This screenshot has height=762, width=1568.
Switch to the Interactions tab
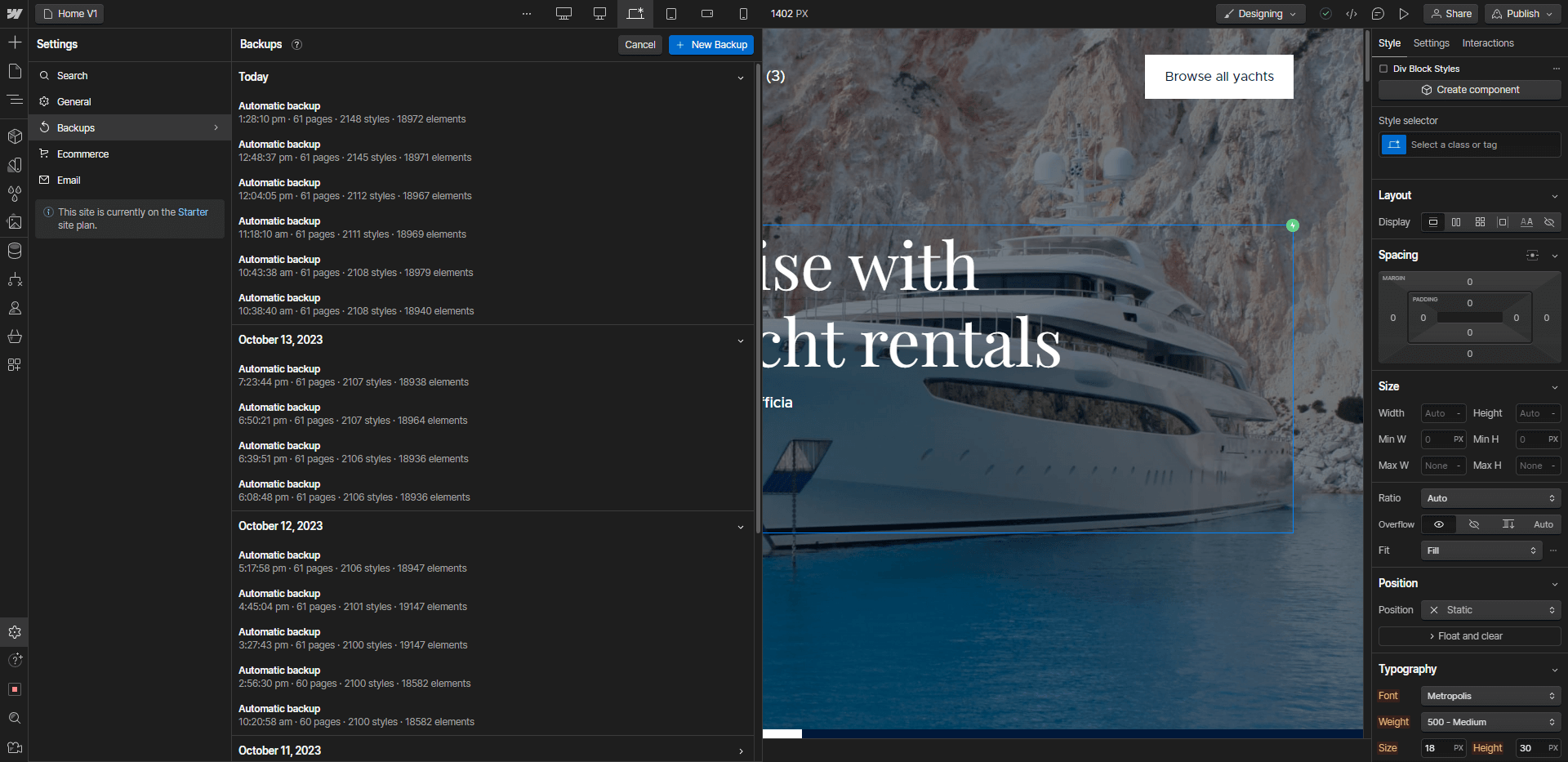click(1488, 43)
